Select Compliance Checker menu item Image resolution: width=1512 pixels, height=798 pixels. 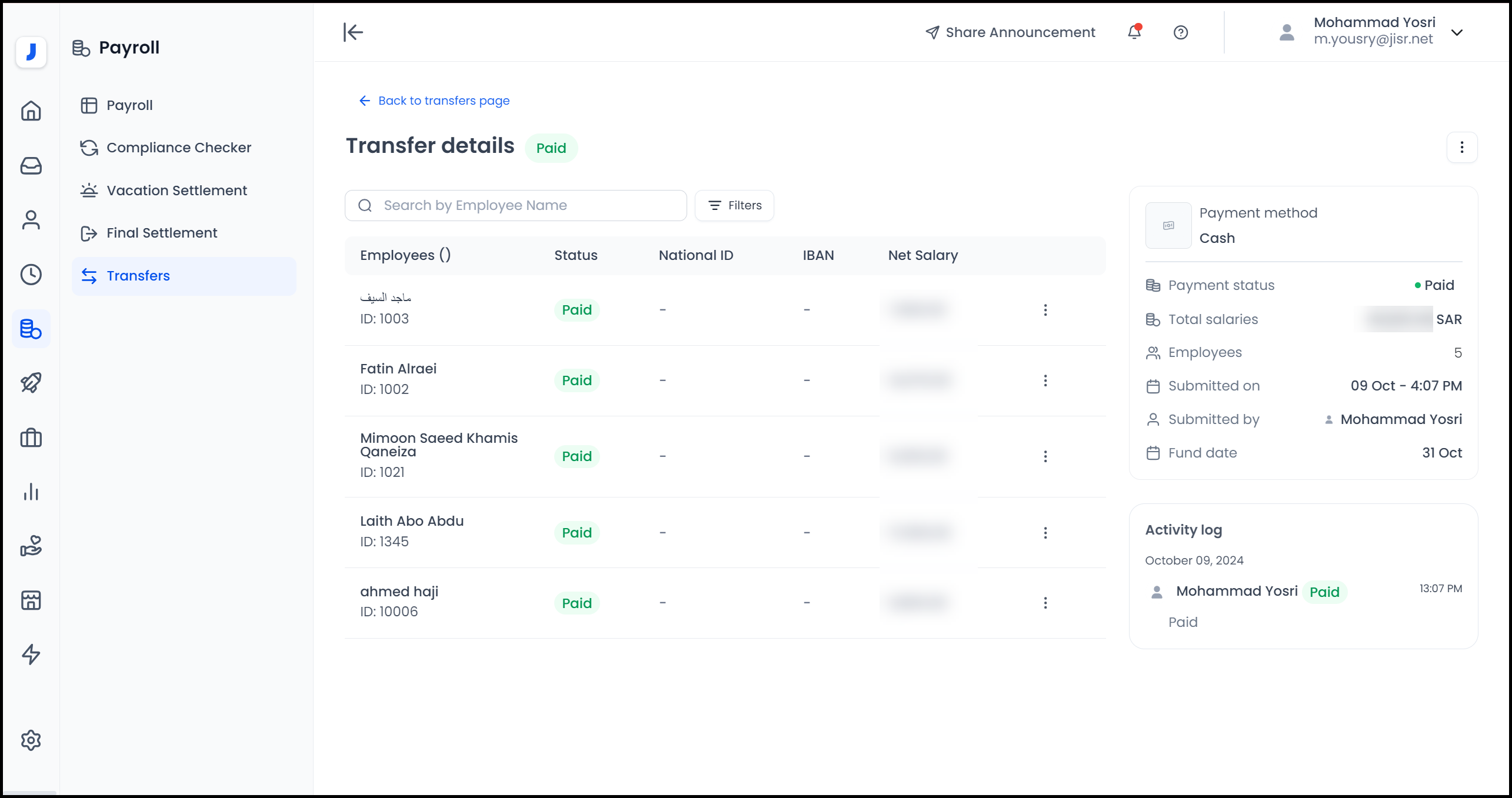click(178, 148)
